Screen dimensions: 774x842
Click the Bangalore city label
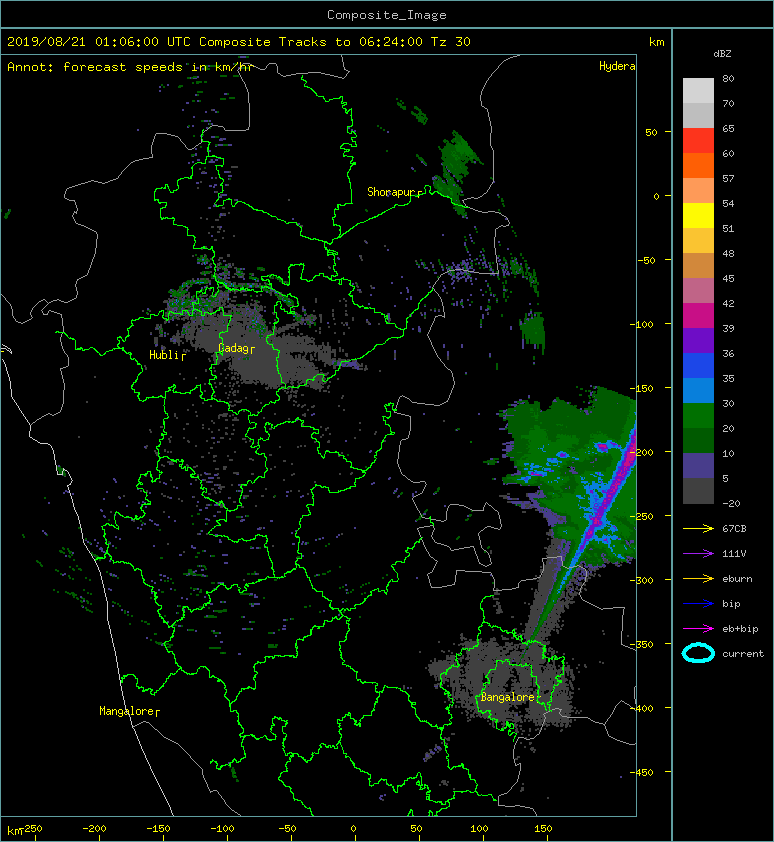(507, 698)
